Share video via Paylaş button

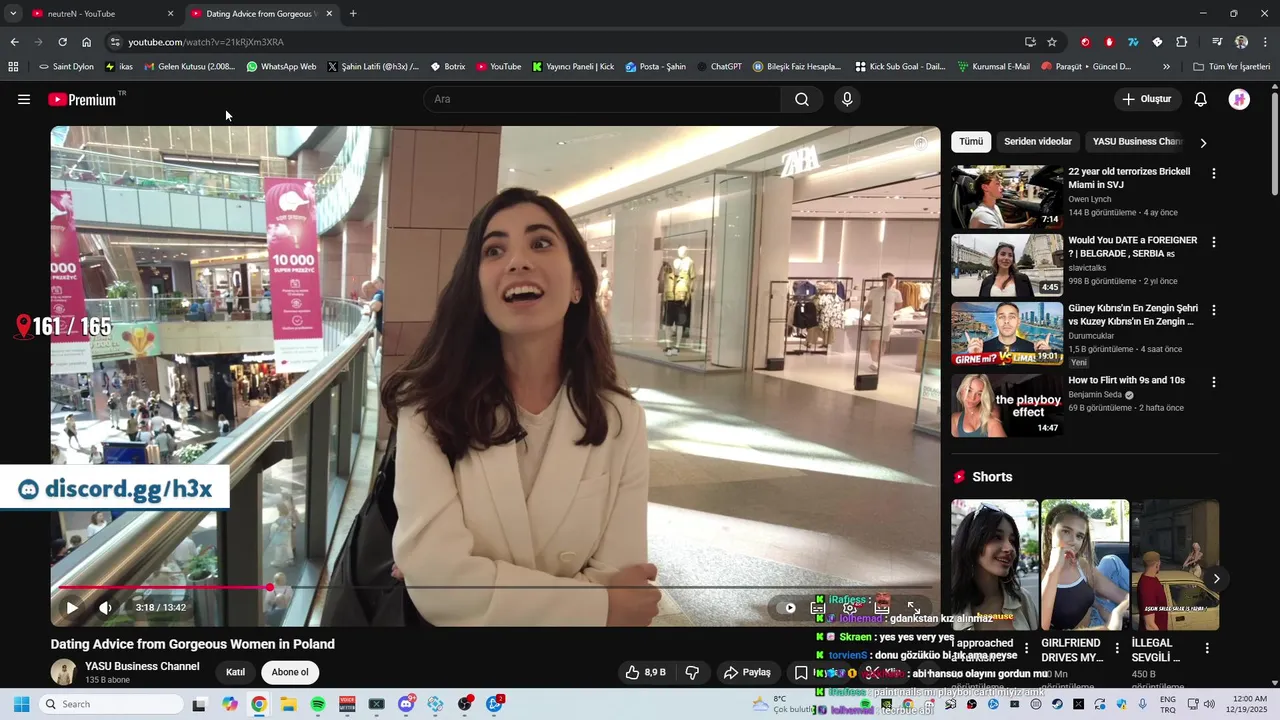[748, 672]
